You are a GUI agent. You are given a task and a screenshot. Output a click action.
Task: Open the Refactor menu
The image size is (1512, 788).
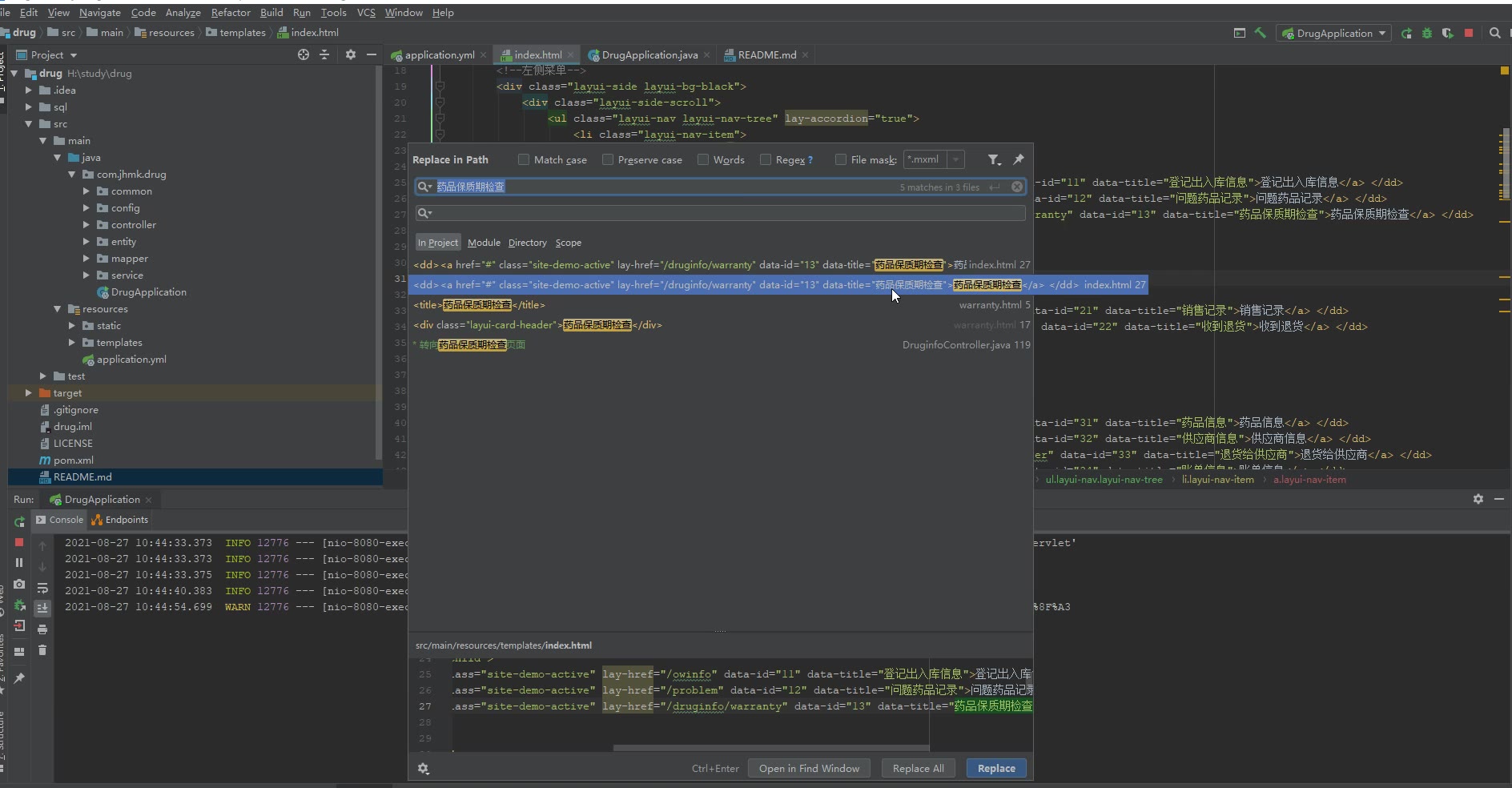pyautogui.click(x=231, y=13)
